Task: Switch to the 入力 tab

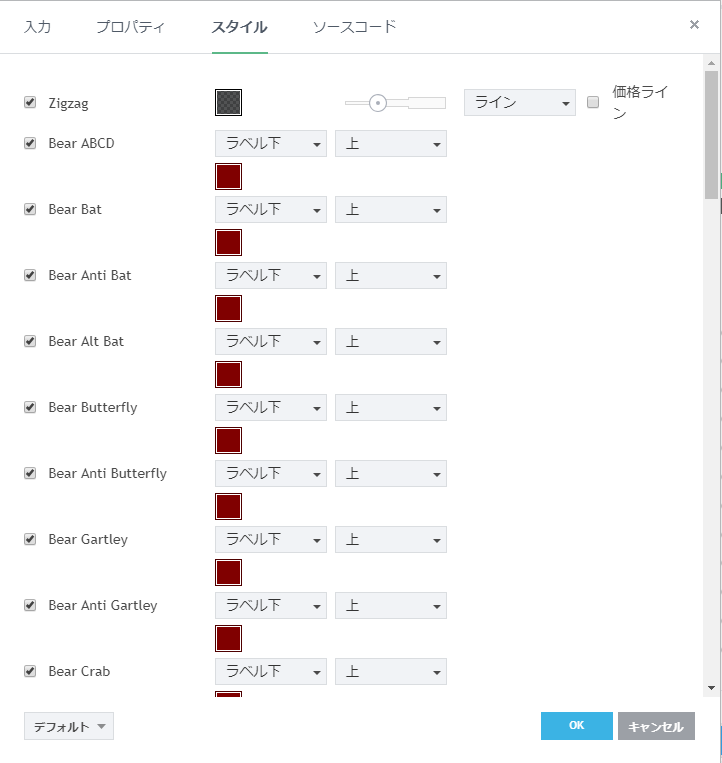Action: click(37, 27)
